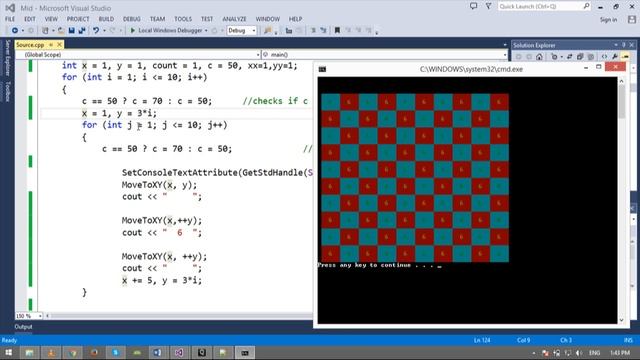The height and width of the screenshot is (360, 640).
Task: Open the document tab list dropdown arrow
Action: 505,45
